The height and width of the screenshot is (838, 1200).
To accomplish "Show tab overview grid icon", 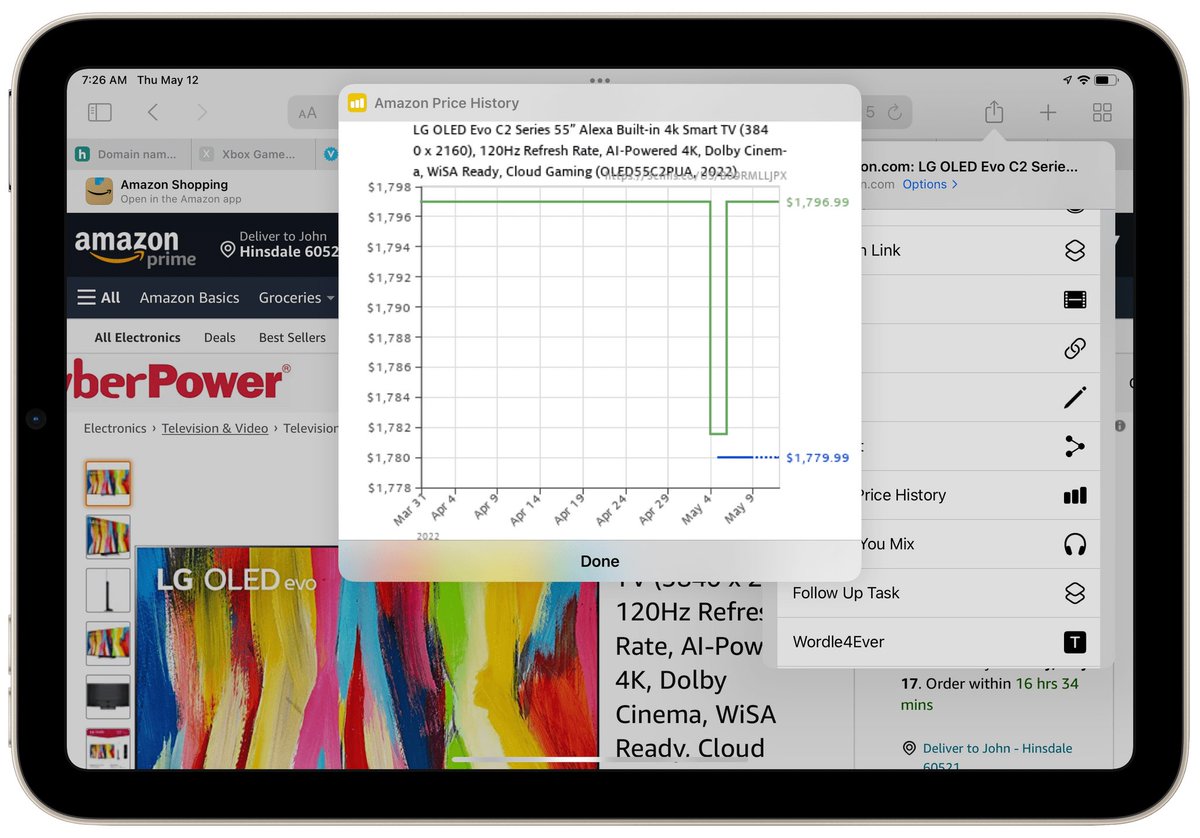I will click(1102, 113).
